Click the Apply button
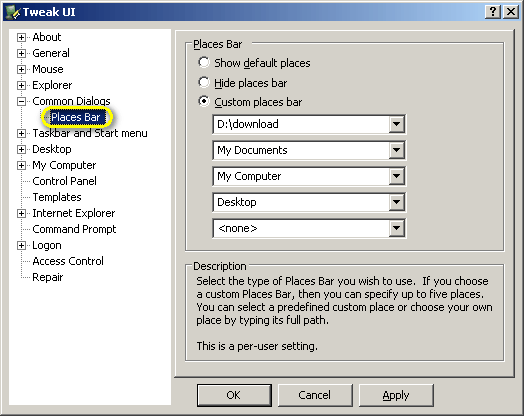524x416 pixels. coord(396,395)
